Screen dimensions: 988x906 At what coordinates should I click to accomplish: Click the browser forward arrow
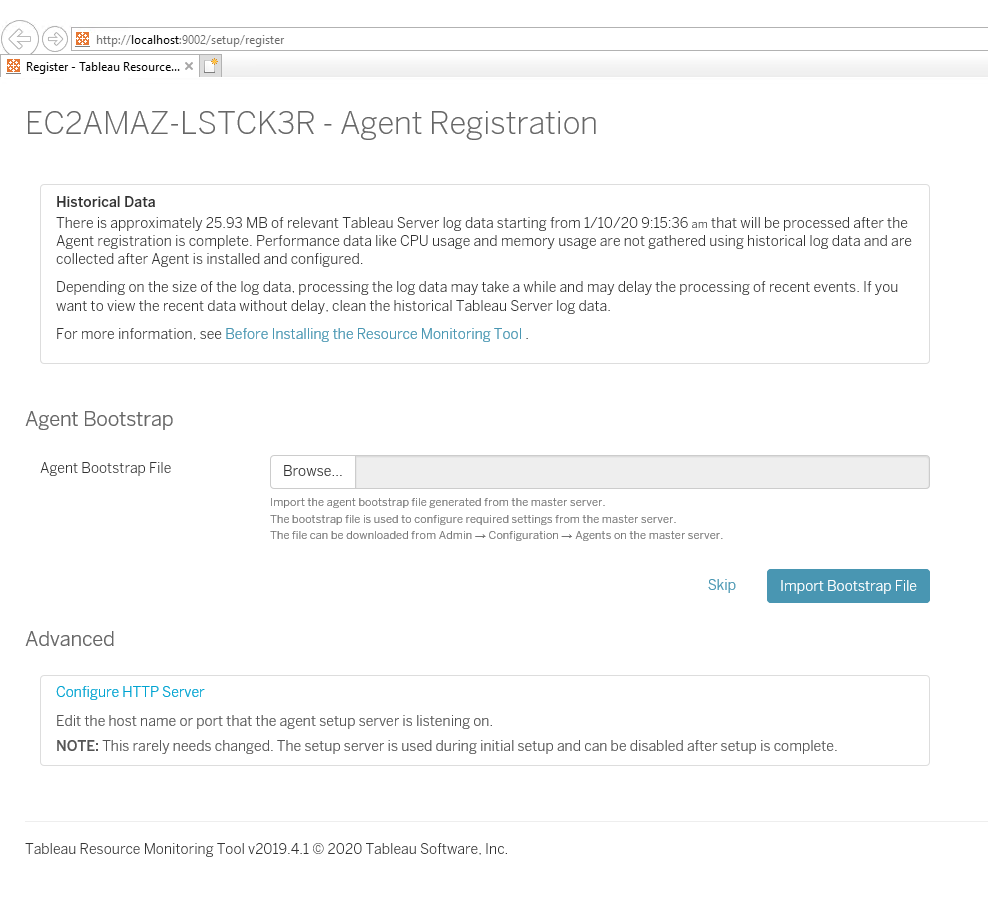coord(55,38)
